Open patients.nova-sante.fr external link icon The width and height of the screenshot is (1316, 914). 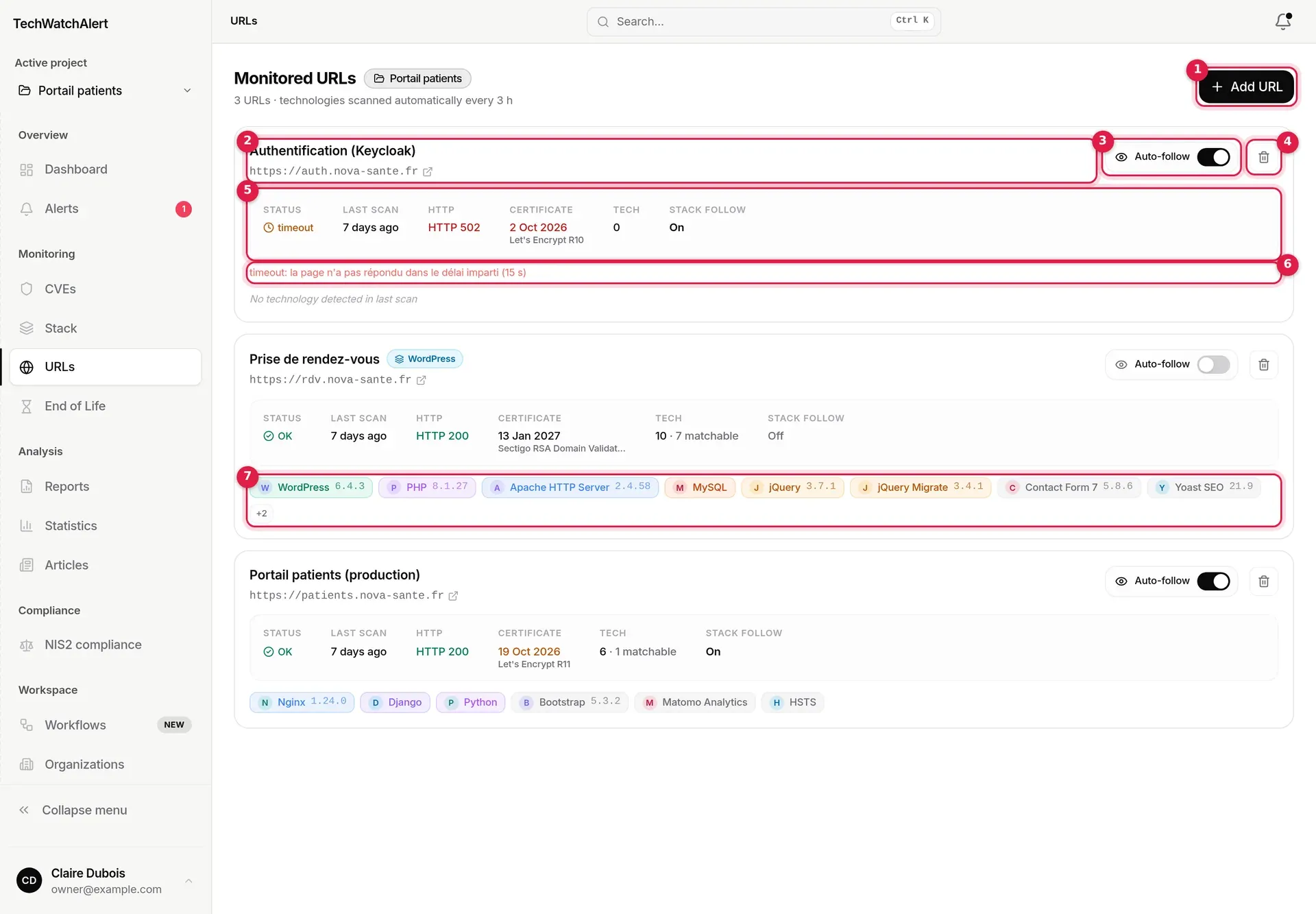(x=453, y=596)
